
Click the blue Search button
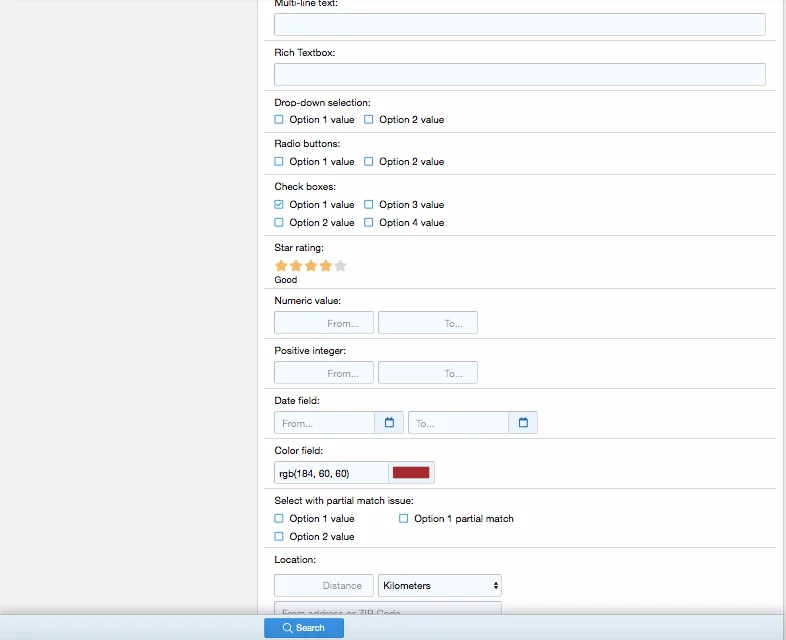tap(304, 628)
